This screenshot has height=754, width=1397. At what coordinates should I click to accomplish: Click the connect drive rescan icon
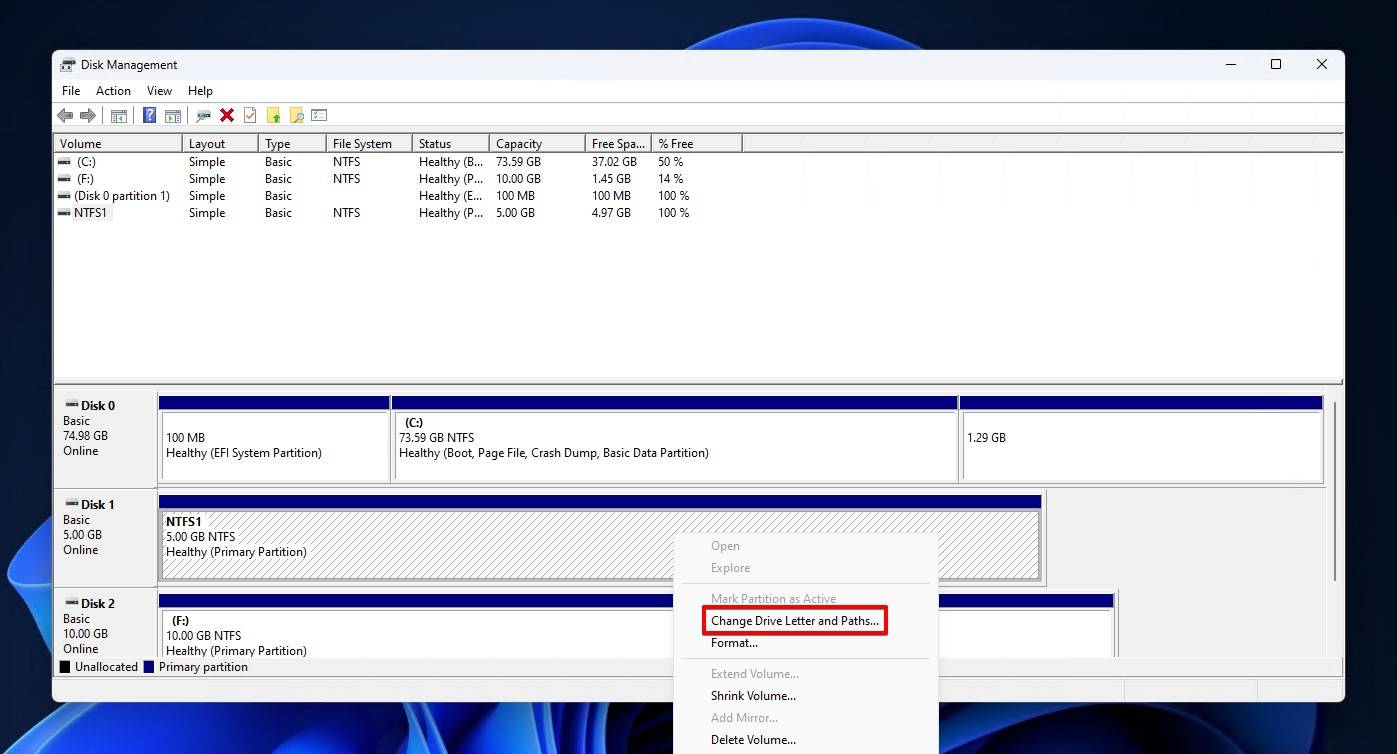[204, 116]
